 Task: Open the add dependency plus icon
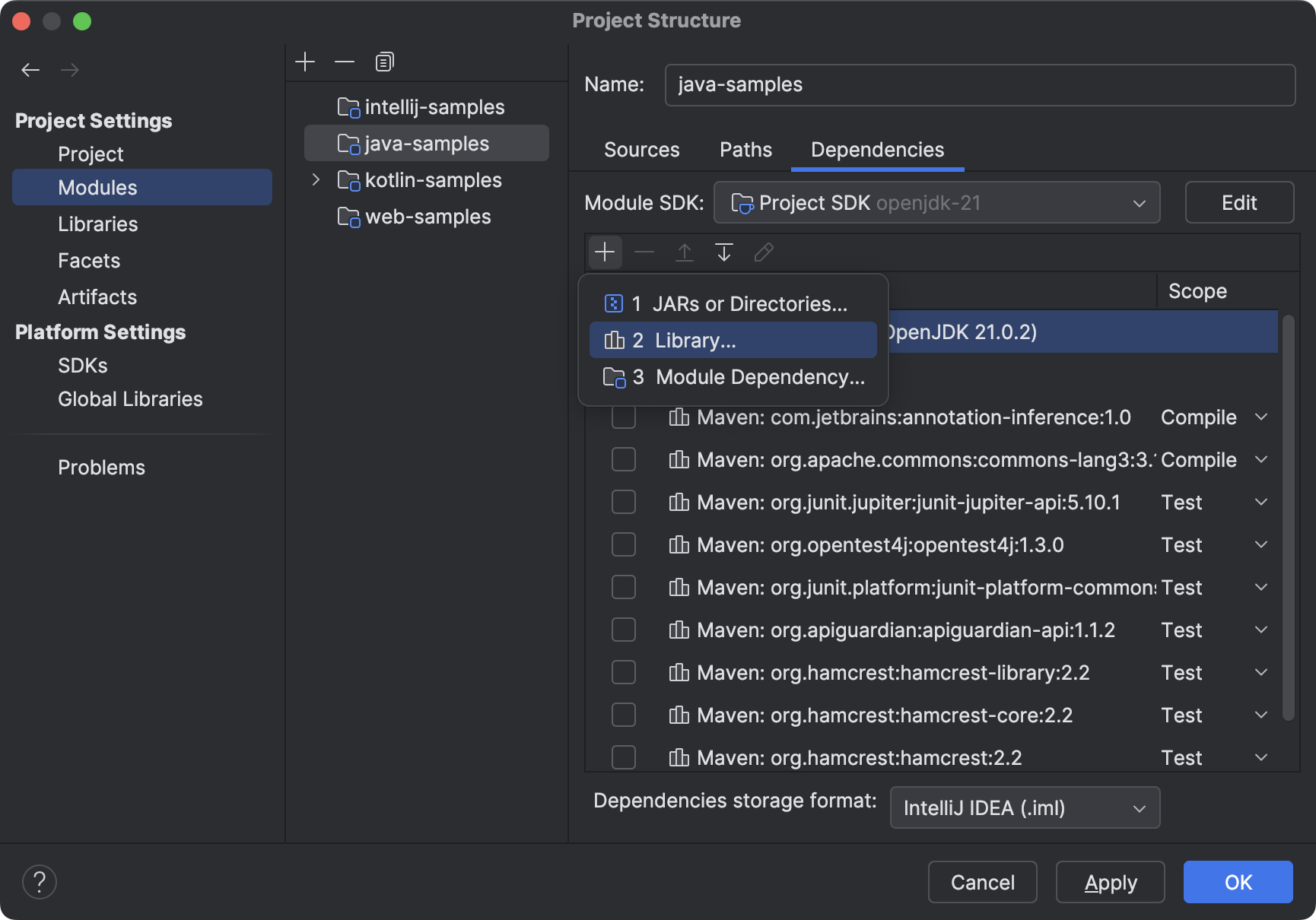605,252
